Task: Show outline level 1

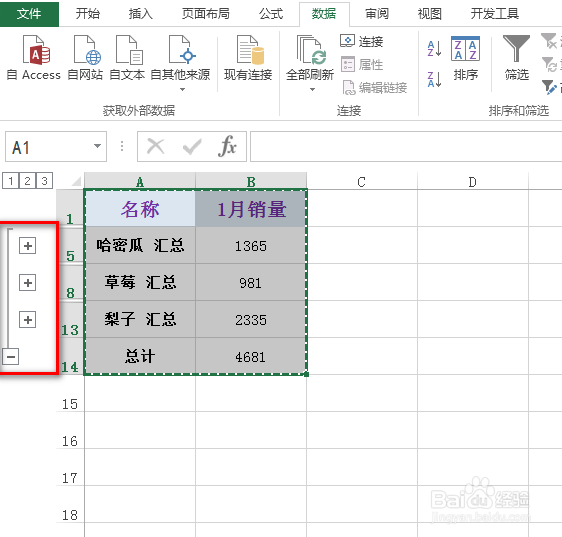Action: pos(11,181)
